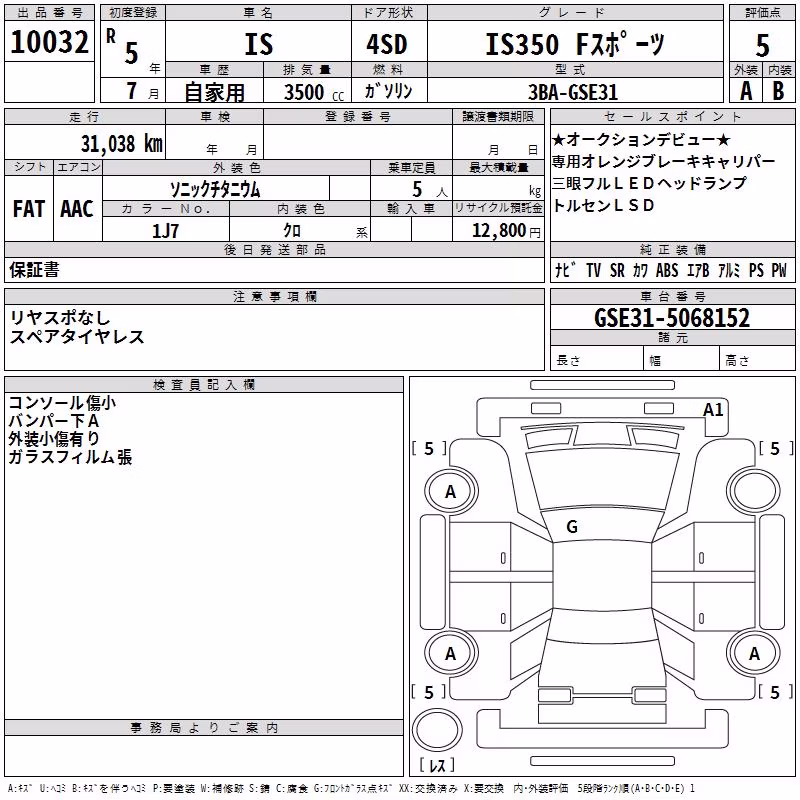Select the recycle deposit 12,800円
The width and height of the screenshot is (800, 800).
pyautogui.click(x=506, y=231)
